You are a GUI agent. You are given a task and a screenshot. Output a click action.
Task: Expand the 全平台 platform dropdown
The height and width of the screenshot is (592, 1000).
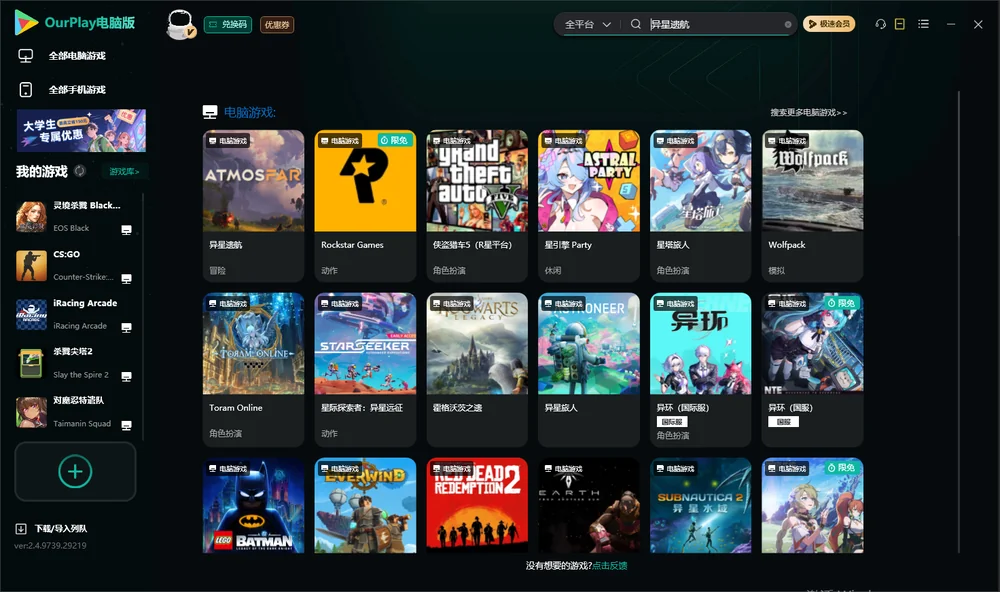coord(587,24)
